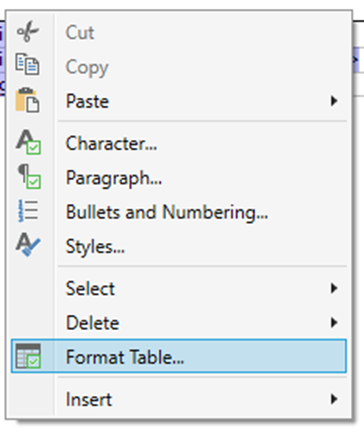Click the Copy pages icon
This screenshot has height=434, width=364.
[28, 64]
